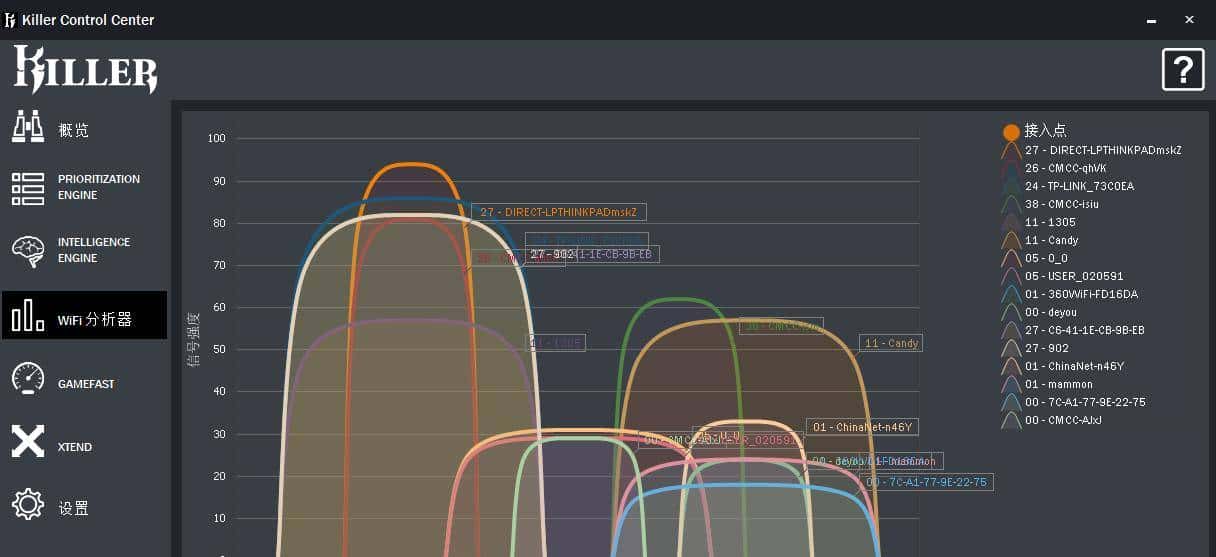Select legend entry 00 - CMCC-AJxJ

click(1063, 420)
